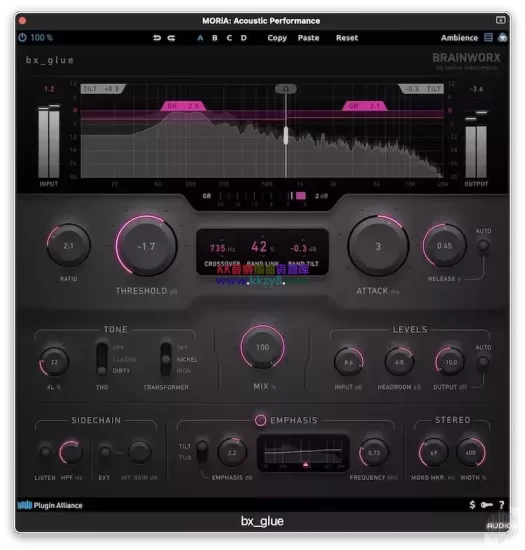The height and width of the screenshot is (550, 525).
Task: Select preset slot D
Action: (x=243, y=38)
